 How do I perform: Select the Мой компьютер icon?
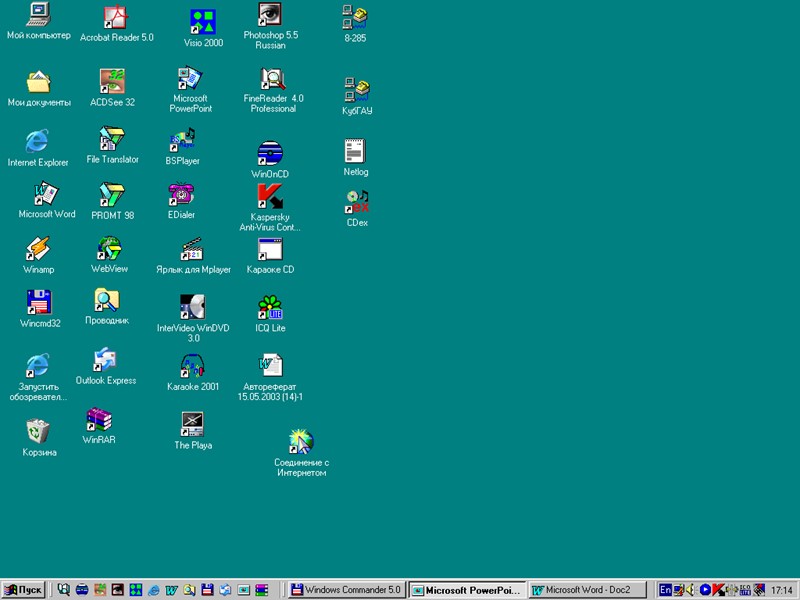tap(39, 15)
